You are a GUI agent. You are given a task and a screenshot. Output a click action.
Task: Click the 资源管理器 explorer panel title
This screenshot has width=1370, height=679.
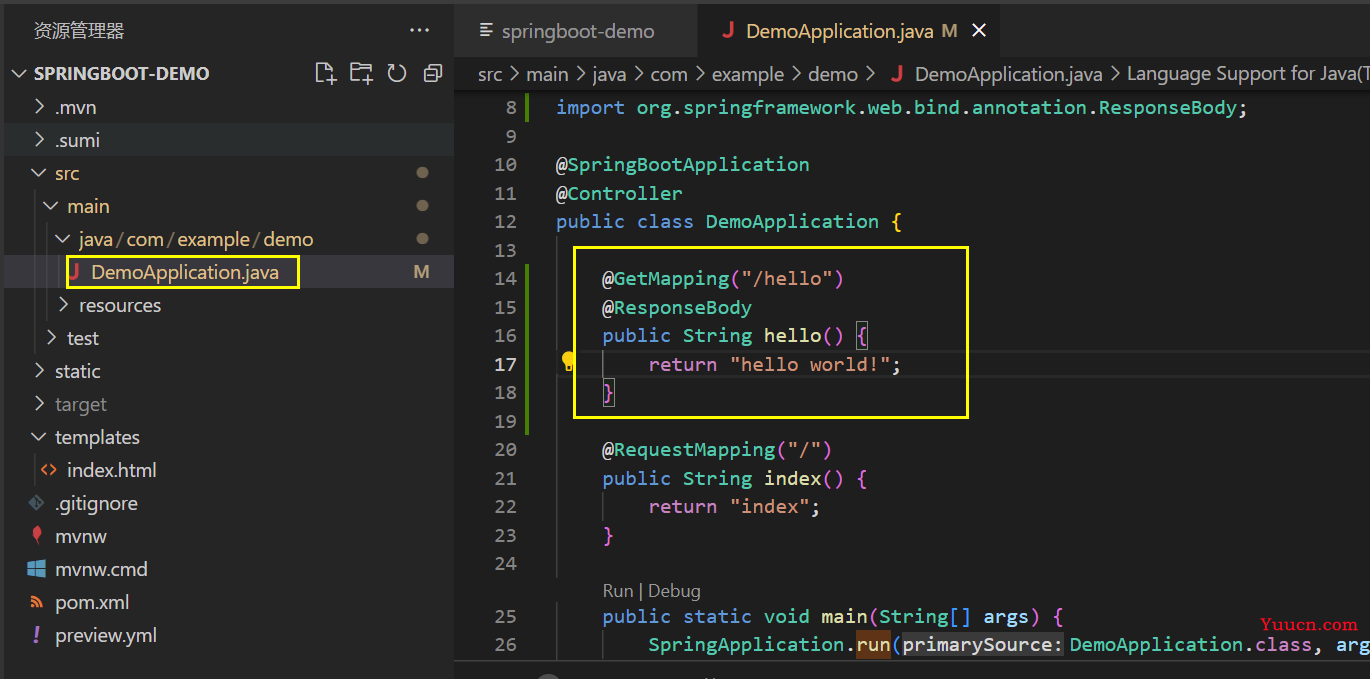coord(79,31)
